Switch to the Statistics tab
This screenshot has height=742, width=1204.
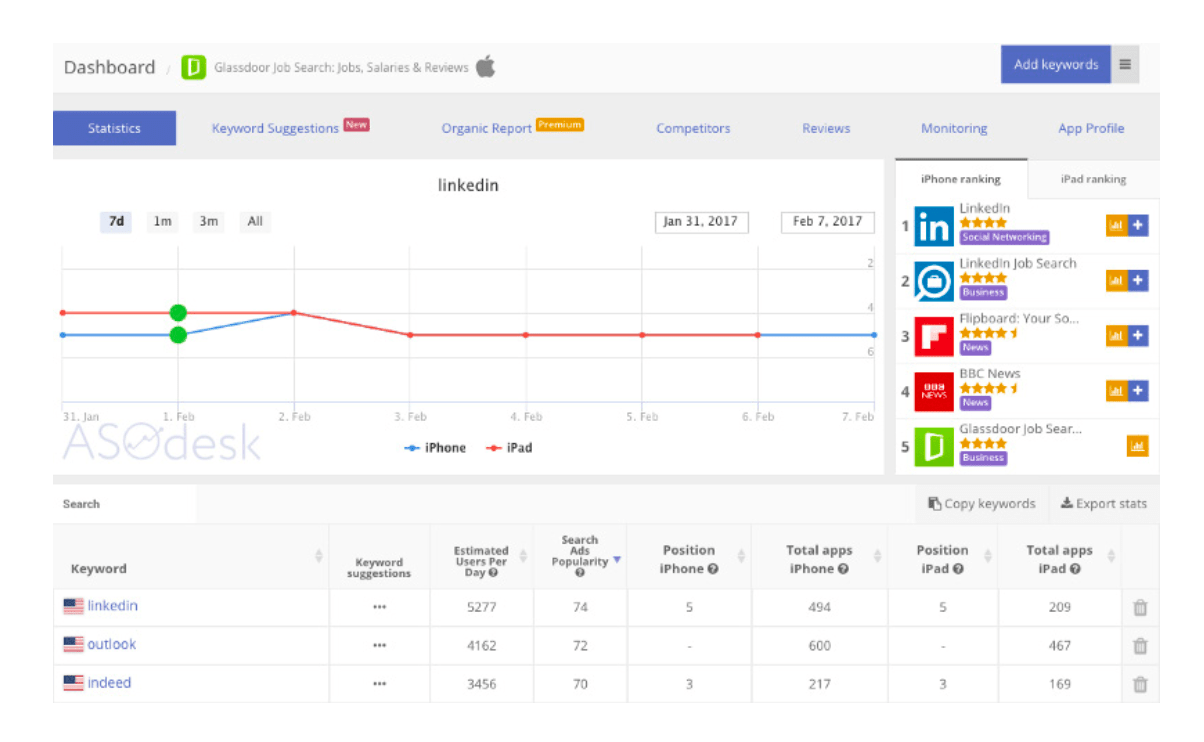[x=114, y=128]
